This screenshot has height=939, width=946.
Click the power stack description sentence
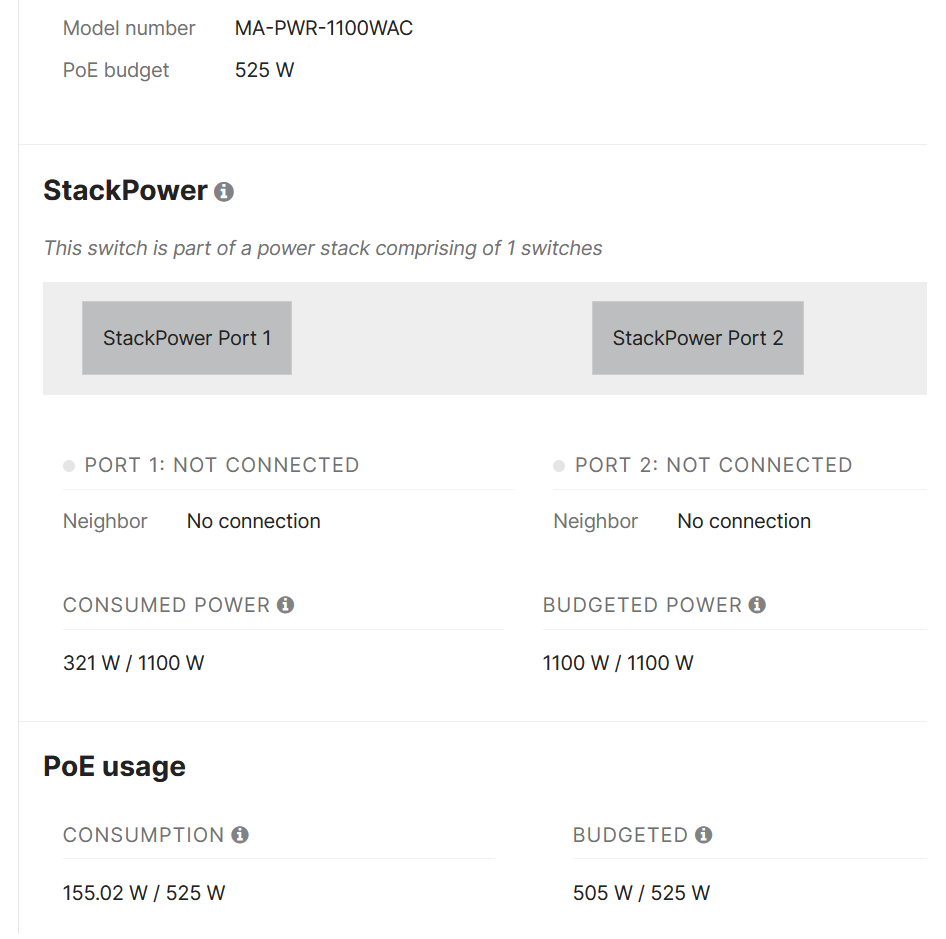pos(323,248)
